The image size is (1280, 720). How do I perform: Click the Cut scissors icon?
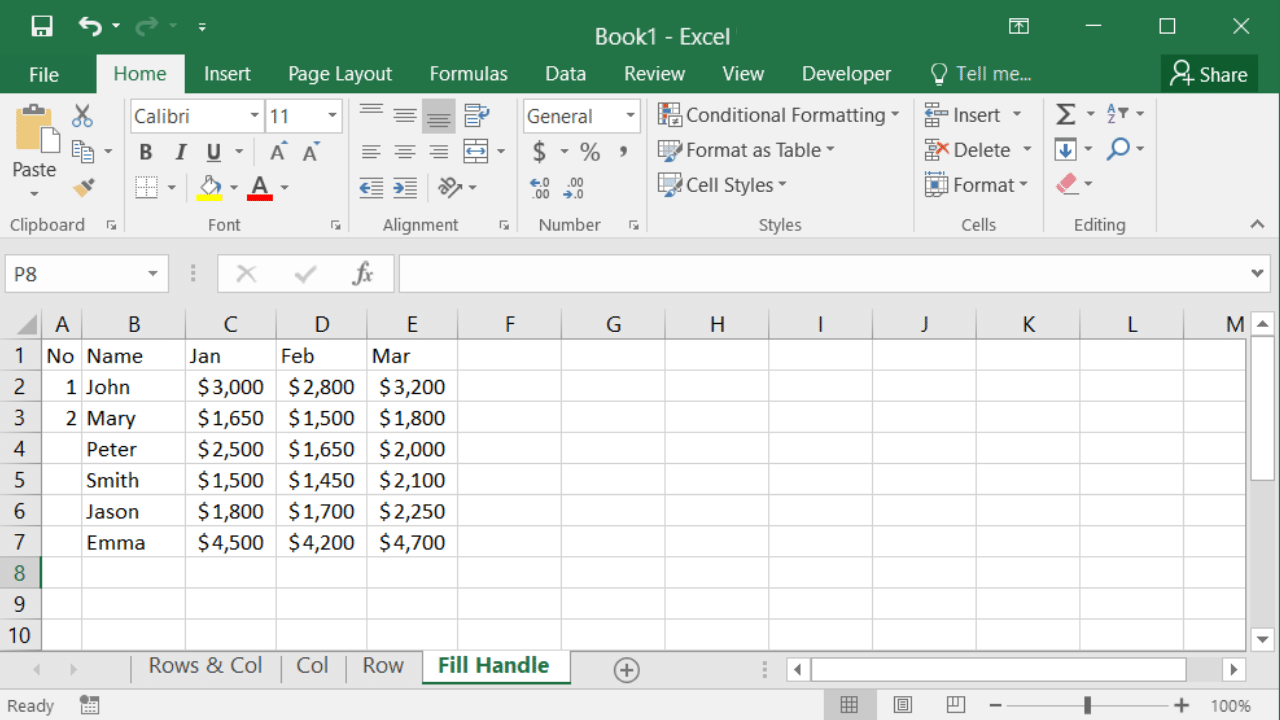tap(82, 116)
